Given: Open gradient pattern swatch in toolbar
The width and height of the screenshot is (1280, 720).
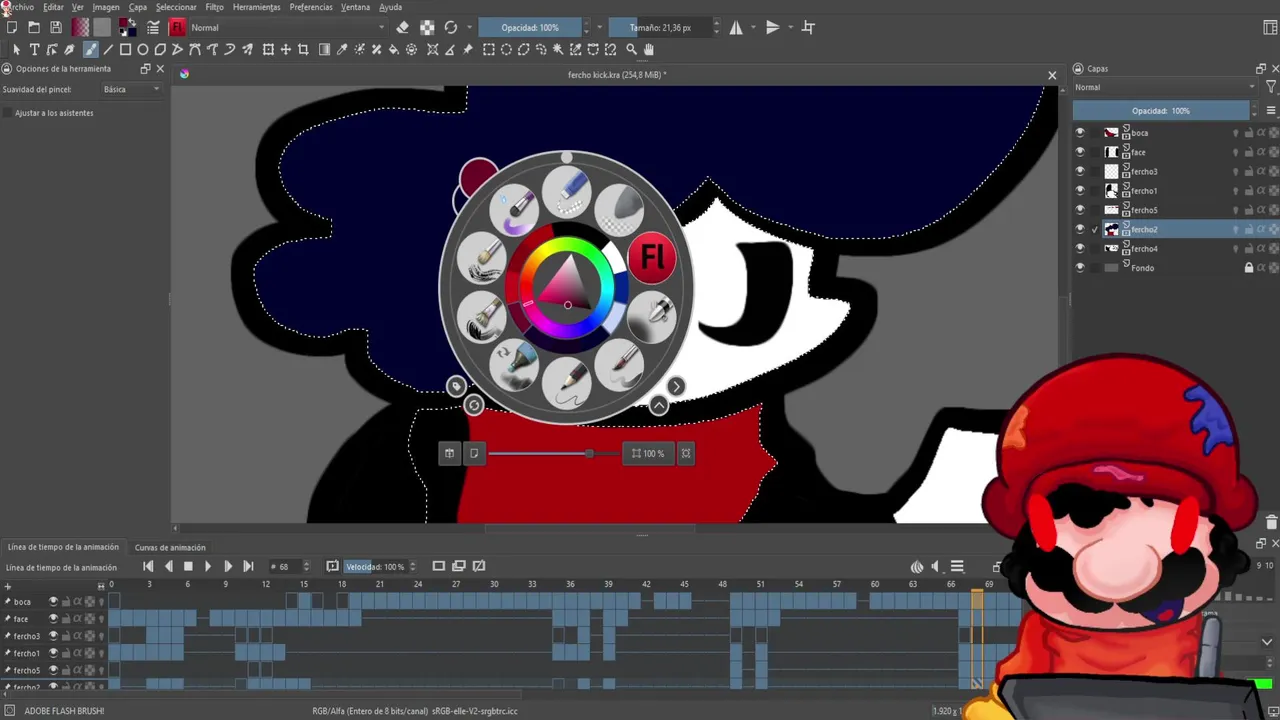Looking at the screenshot, I should click(80, 27).
